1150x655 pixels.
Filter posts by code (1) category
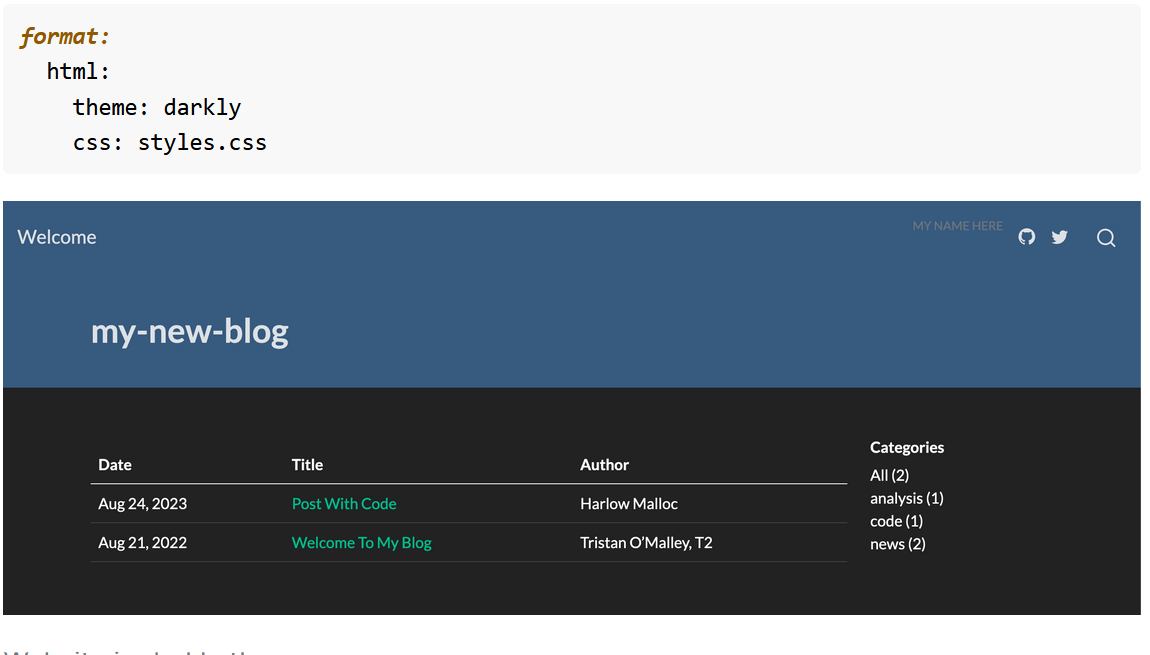[896, 521]
